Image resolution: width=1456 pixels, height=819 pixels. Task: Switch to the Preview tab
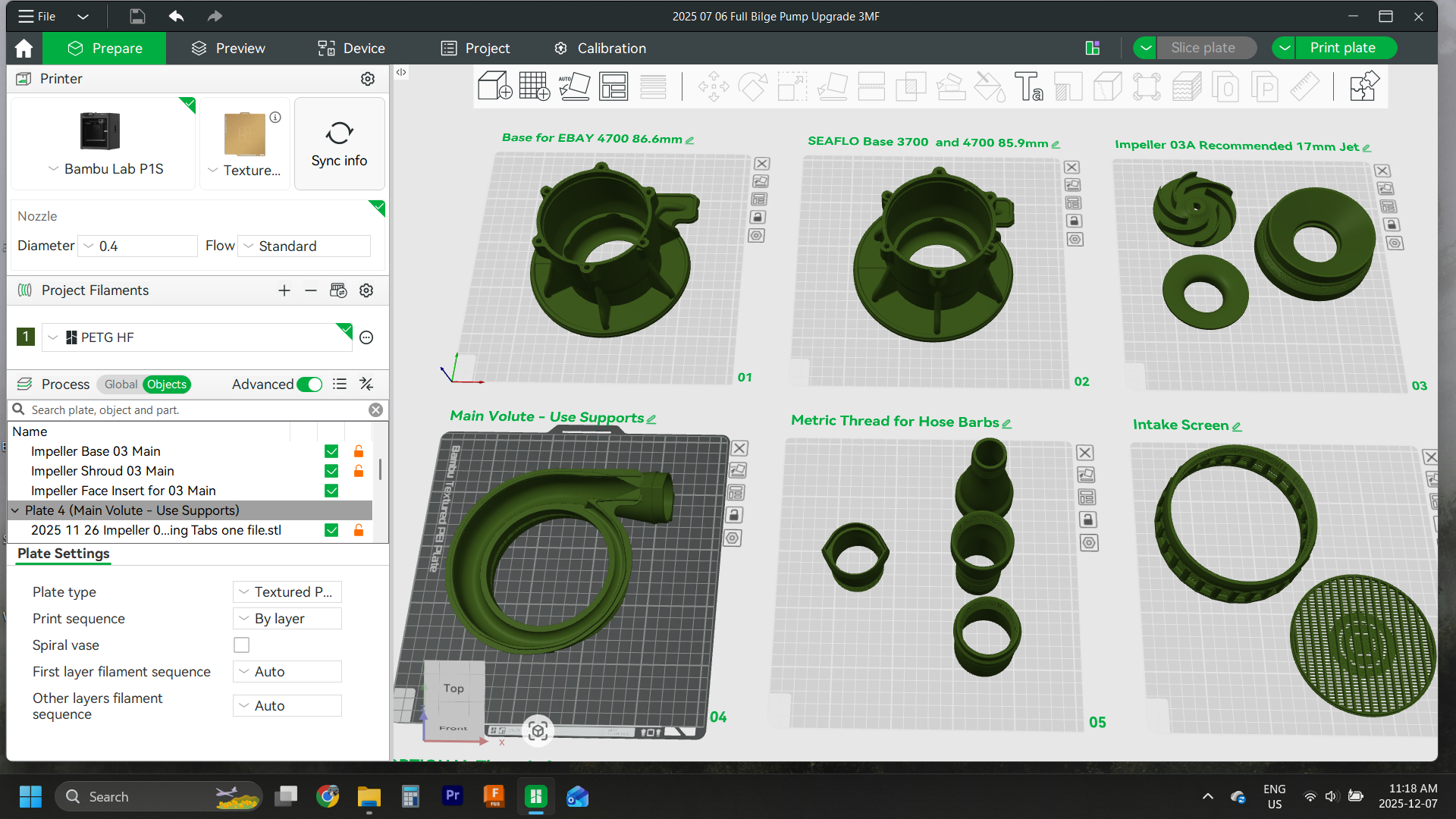pyautogui.click(x=227, y=48)
